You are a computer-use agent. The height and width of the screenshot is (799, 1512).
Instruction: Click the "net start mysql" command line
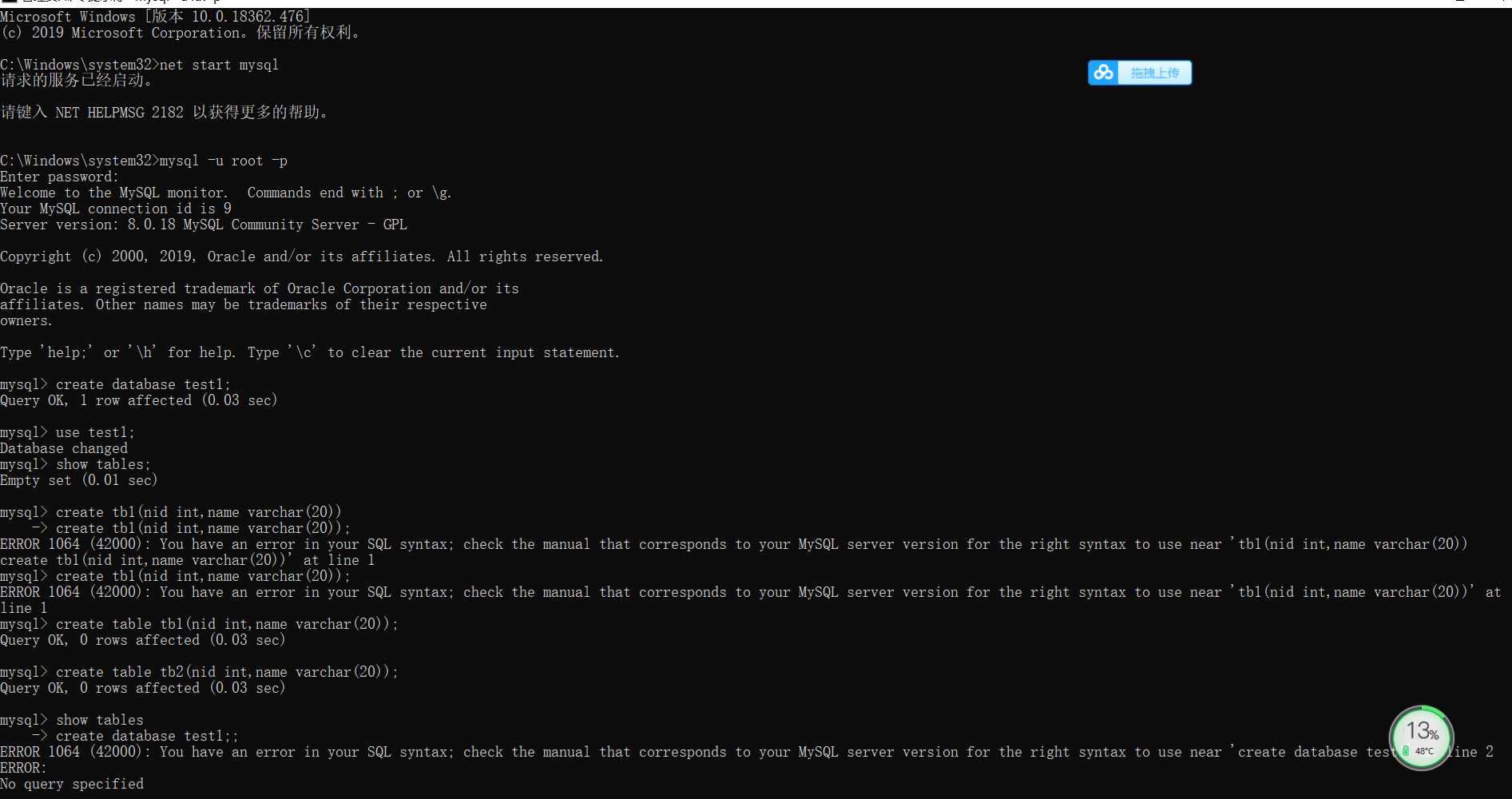[x=140, y=65]
